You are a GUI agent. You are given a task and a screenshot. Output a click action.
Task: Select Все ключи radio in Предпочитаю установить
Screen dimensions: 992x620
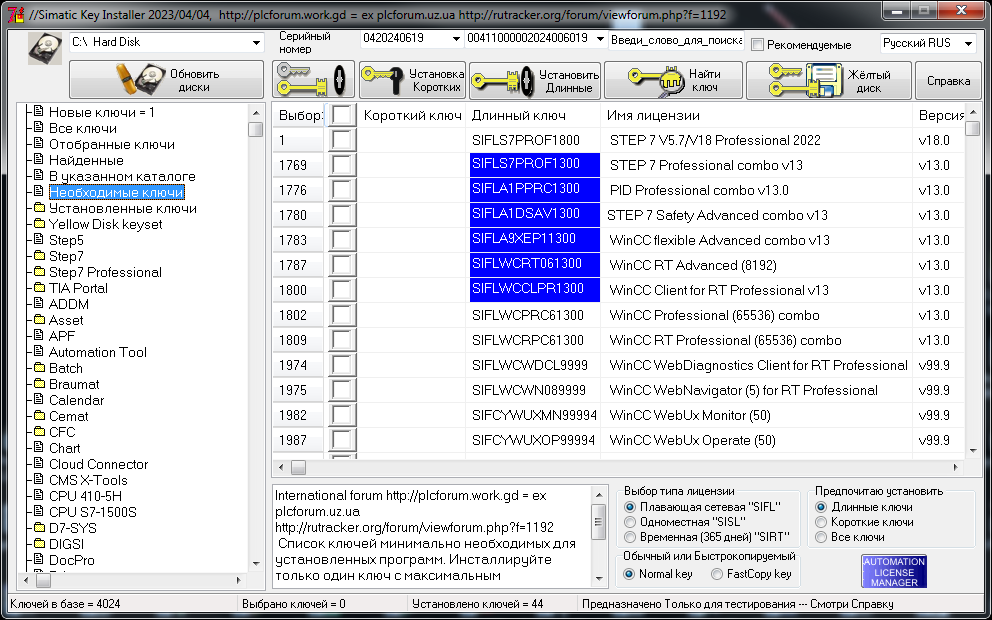pyautogui.click(x=821, y=537)
